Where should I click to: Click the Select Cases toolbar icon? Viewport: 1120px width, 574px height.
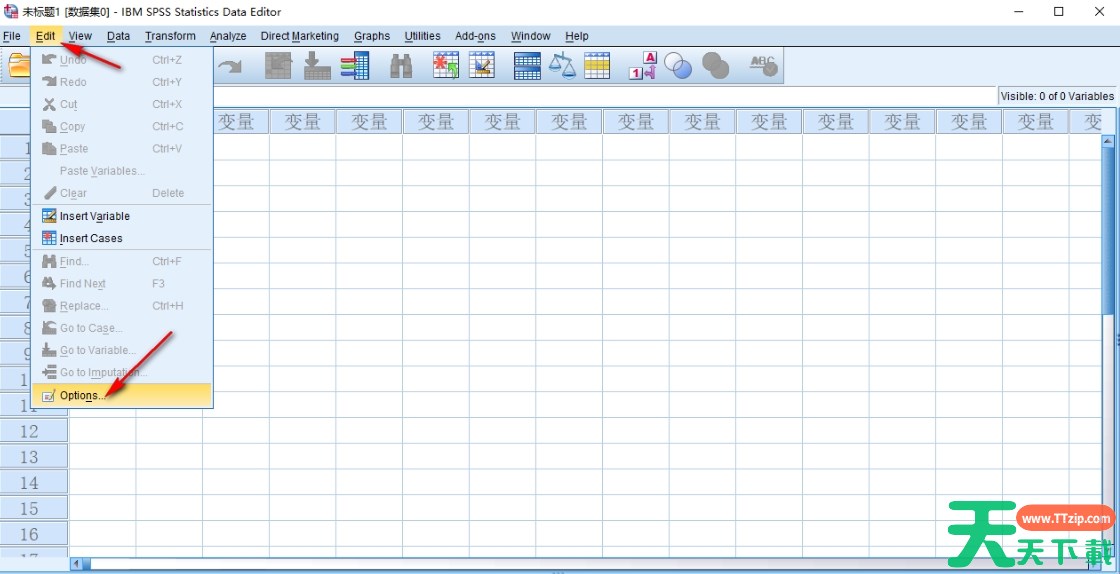[597, 66]
